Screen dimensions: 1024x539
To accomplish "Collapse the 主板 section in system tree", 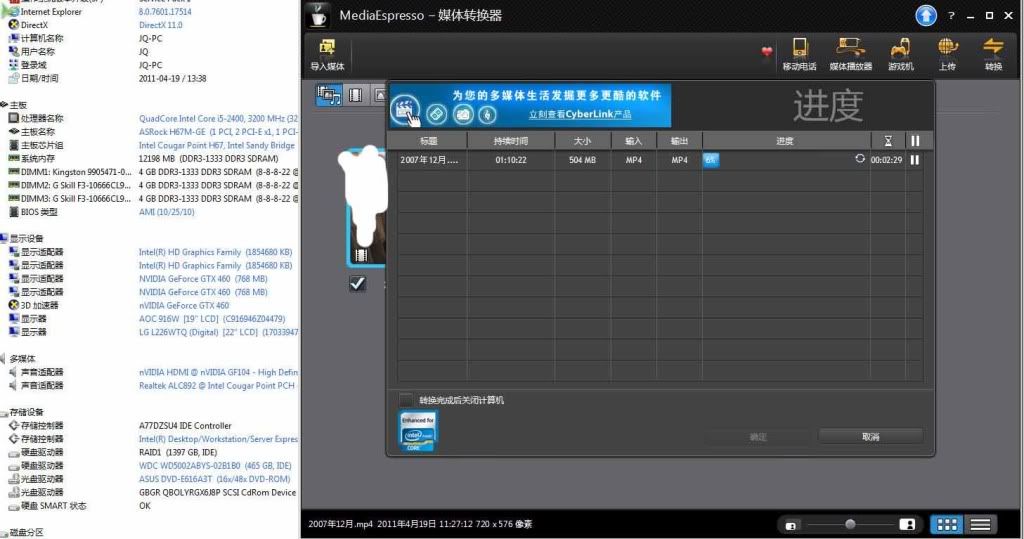I will [4, 105].
